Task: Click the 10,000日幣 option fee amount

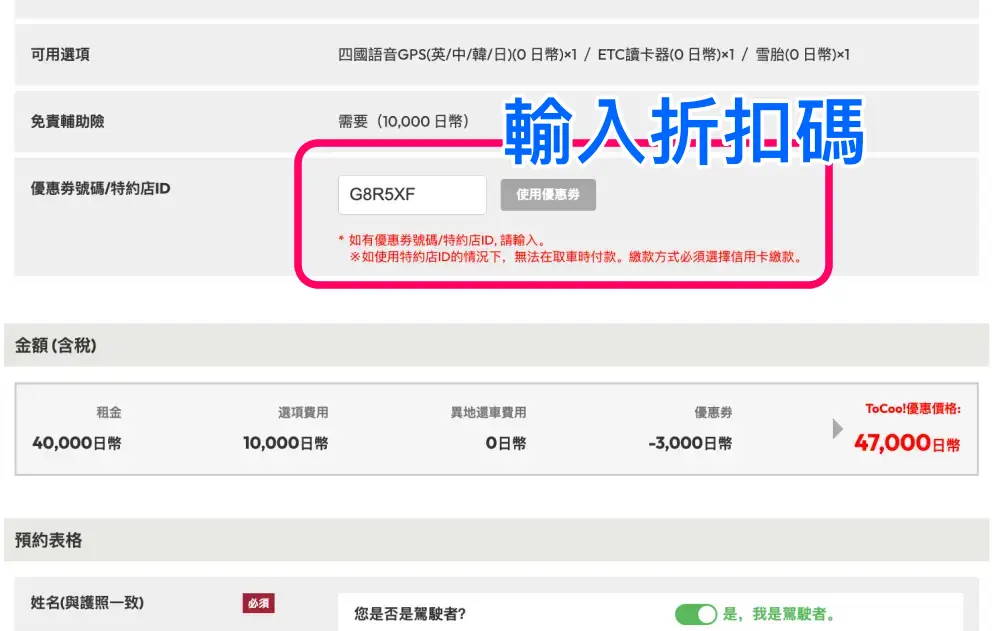Action: [x=285, y=443]
